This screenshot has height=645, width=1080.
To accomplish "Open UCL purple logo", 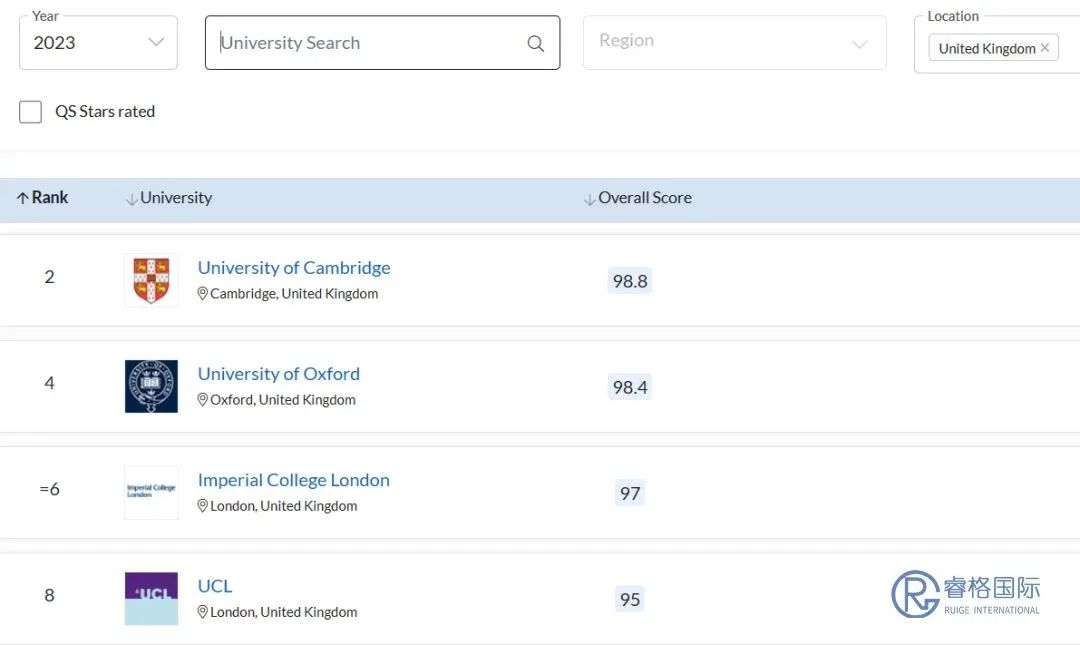I will [152, 599].
